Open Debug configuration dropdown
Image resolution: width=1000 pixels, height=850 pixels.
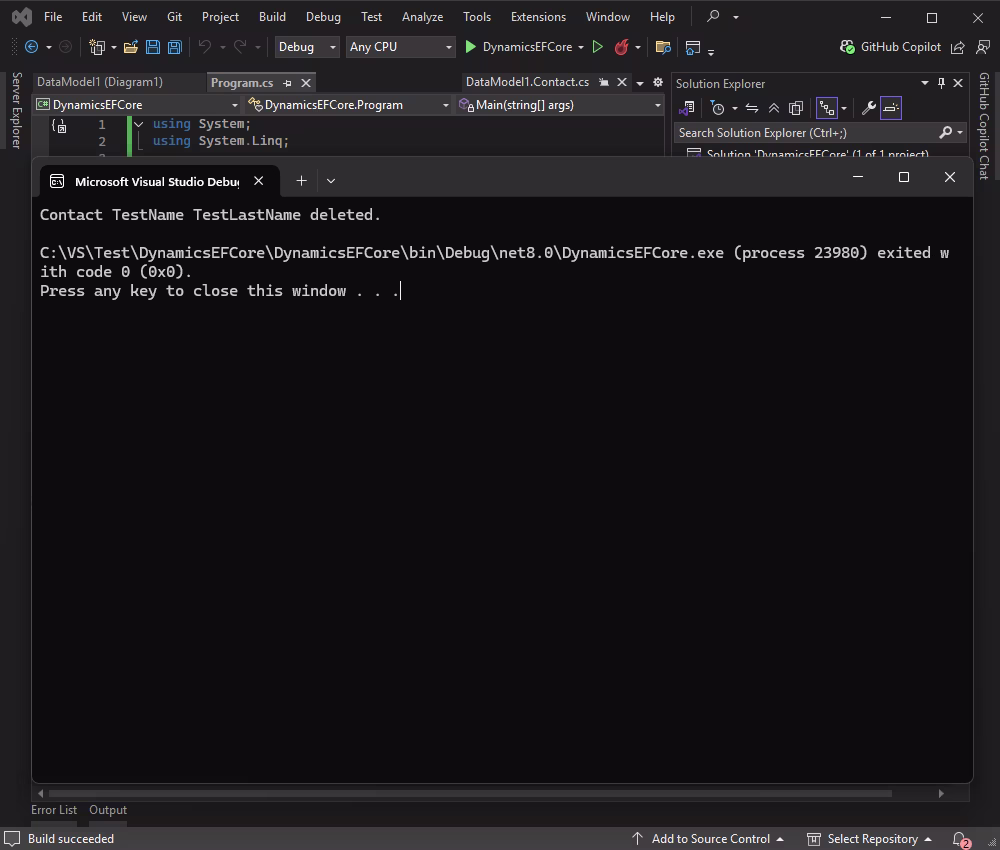(306, 47)
